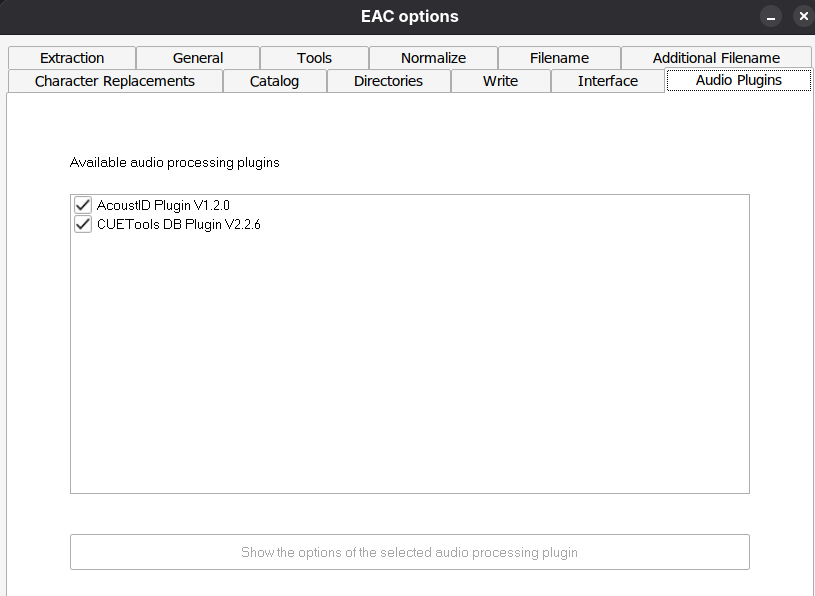Screen dimensions: 815x596
Task: Go to the Write tab
Action: coord(500,81)
